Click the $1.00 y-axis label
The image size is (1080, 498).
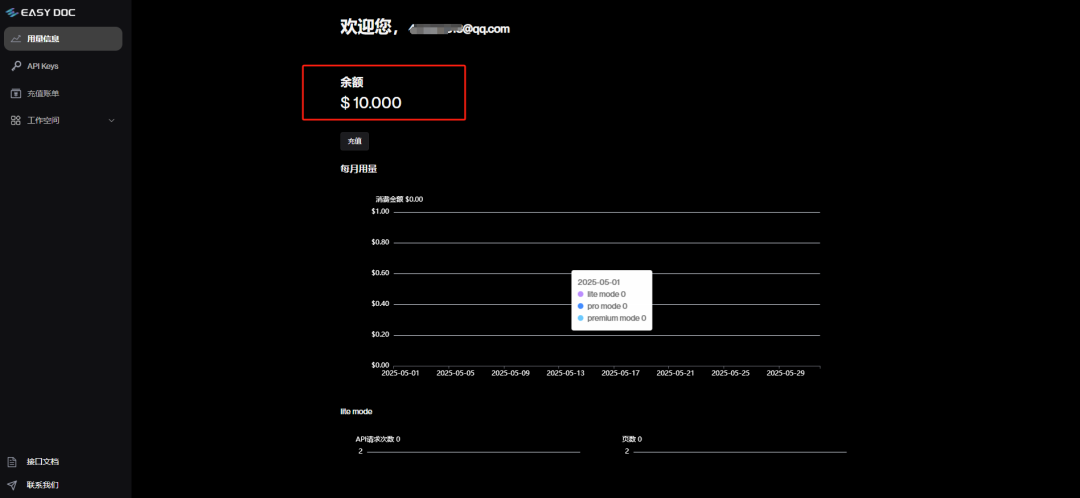point(380,211)
